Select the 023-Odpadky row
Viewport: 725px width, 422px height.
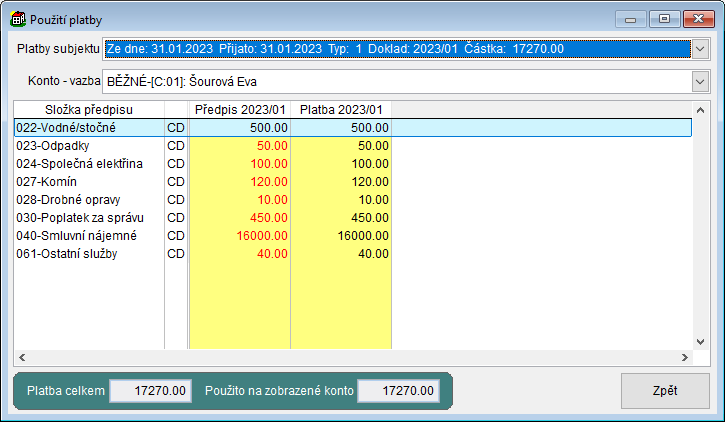(88, 145)
